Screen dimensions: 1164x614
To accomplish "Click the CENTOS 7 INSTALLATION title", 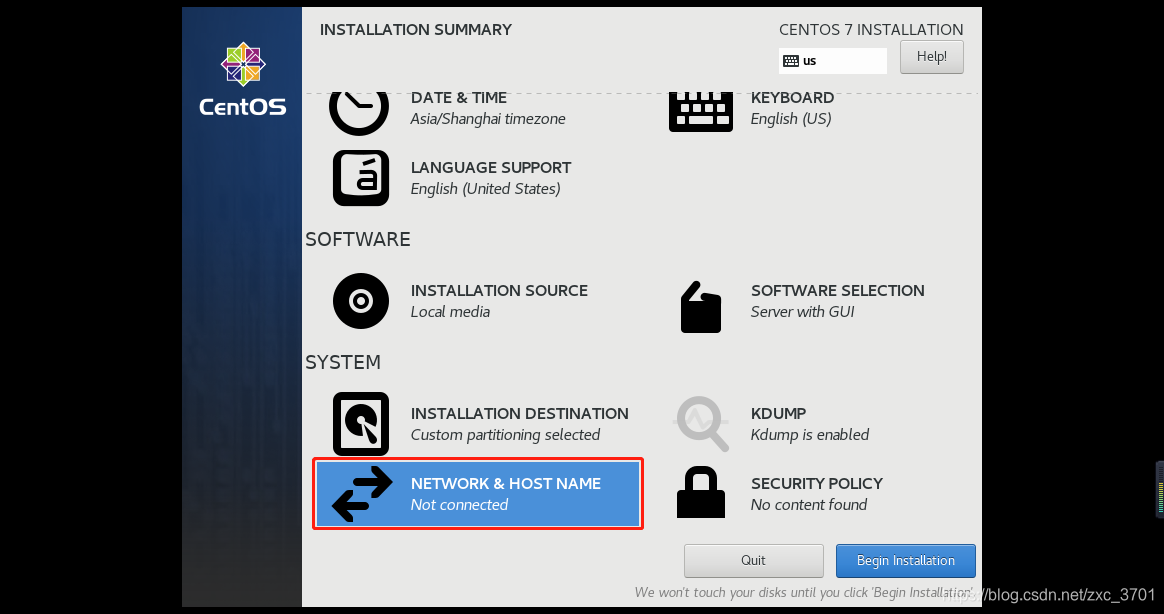I will point(871,30).
